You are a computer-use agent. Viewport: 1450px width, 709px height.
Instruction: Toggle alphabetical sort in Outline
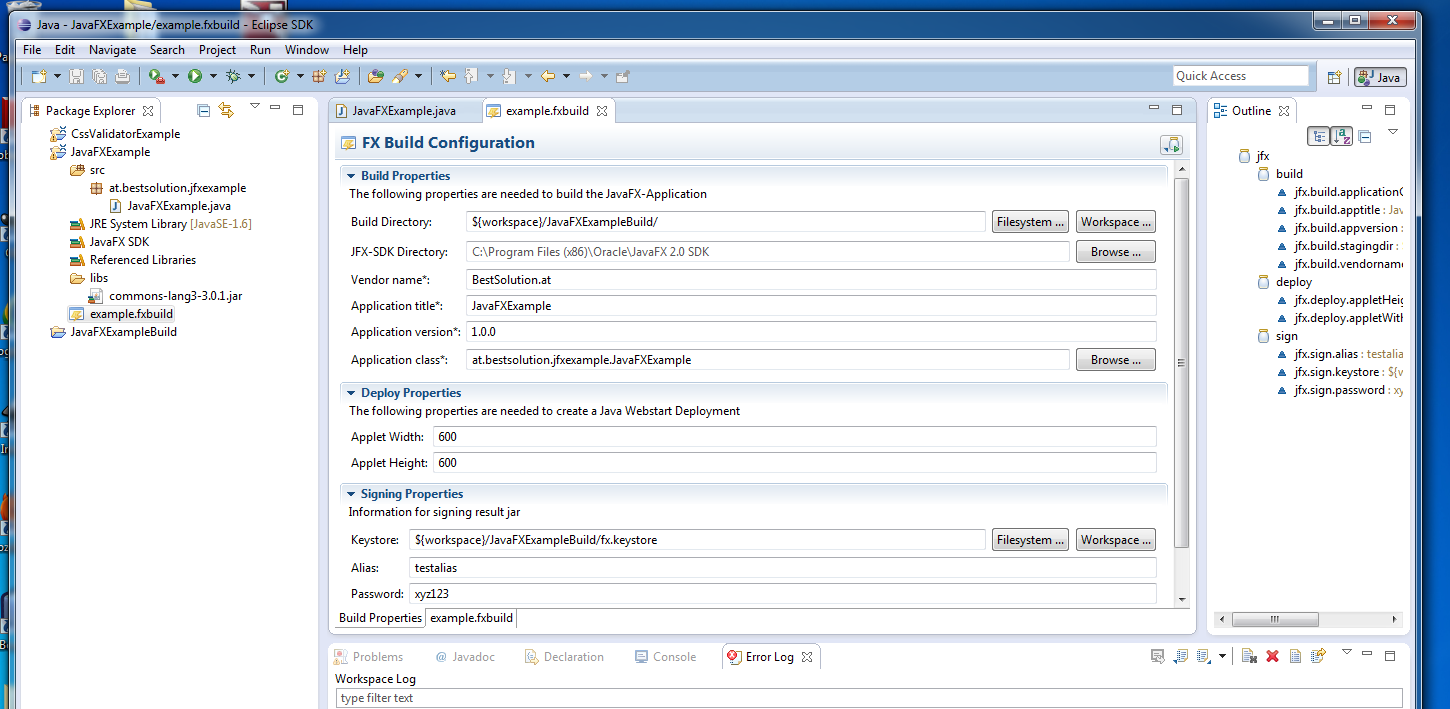tap(1341, 136)
